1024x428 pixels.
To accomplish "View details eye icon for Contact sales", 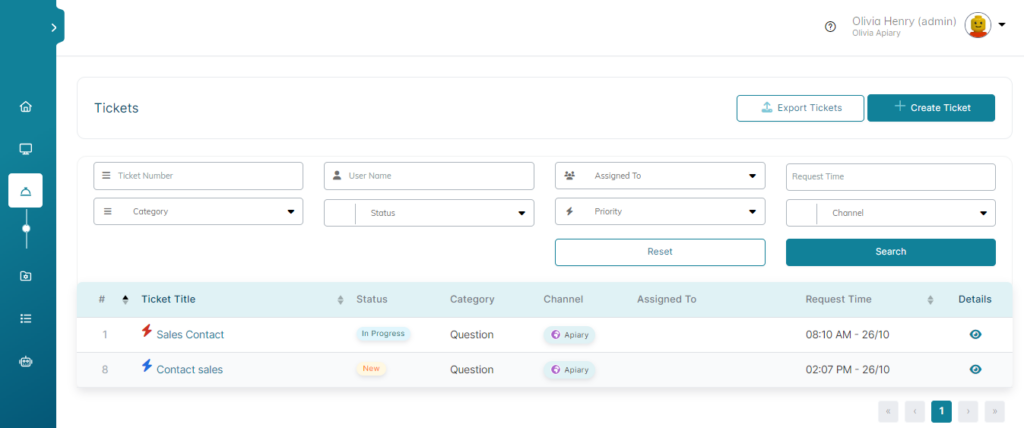I will [975, 369].
